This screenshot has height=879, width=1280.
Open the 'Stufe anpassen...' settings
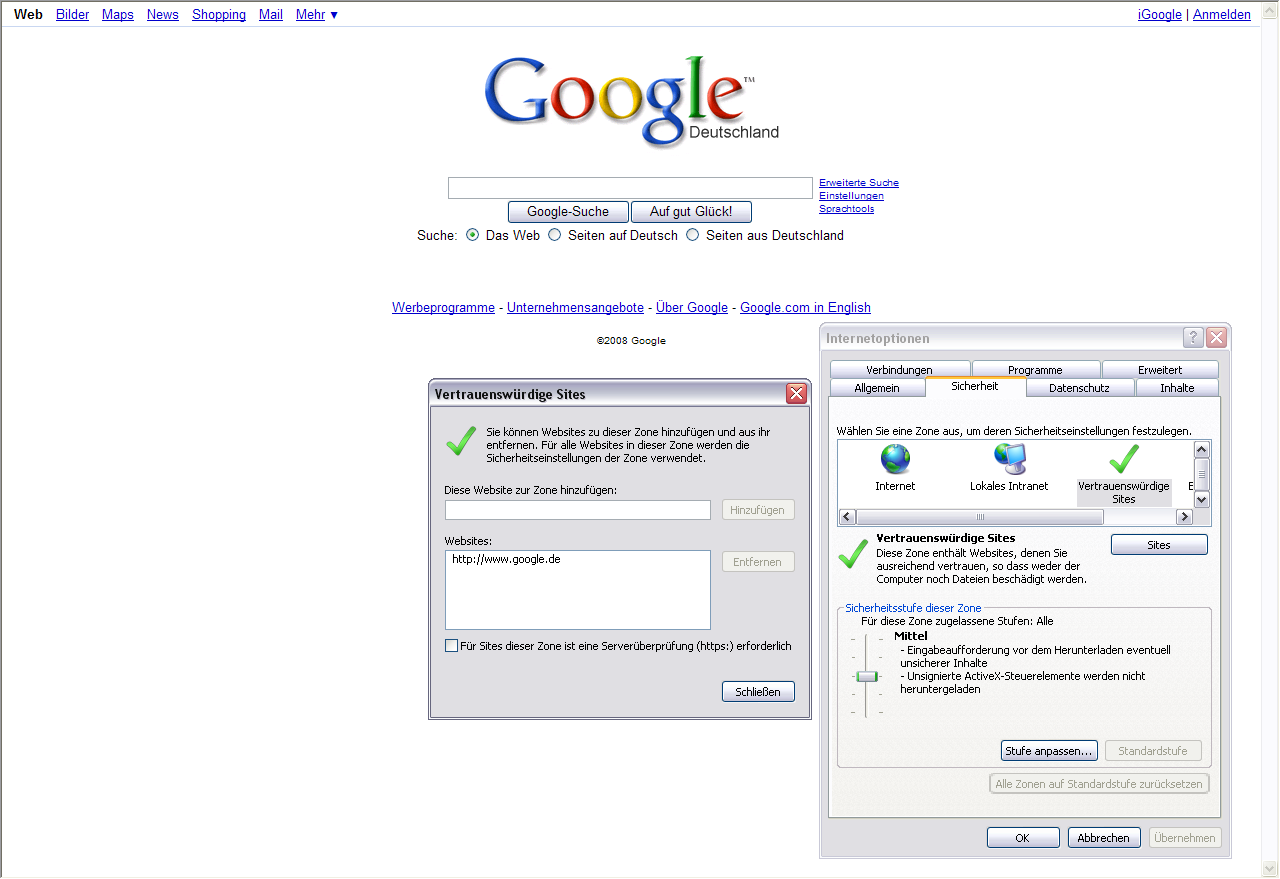[1049, 751]
